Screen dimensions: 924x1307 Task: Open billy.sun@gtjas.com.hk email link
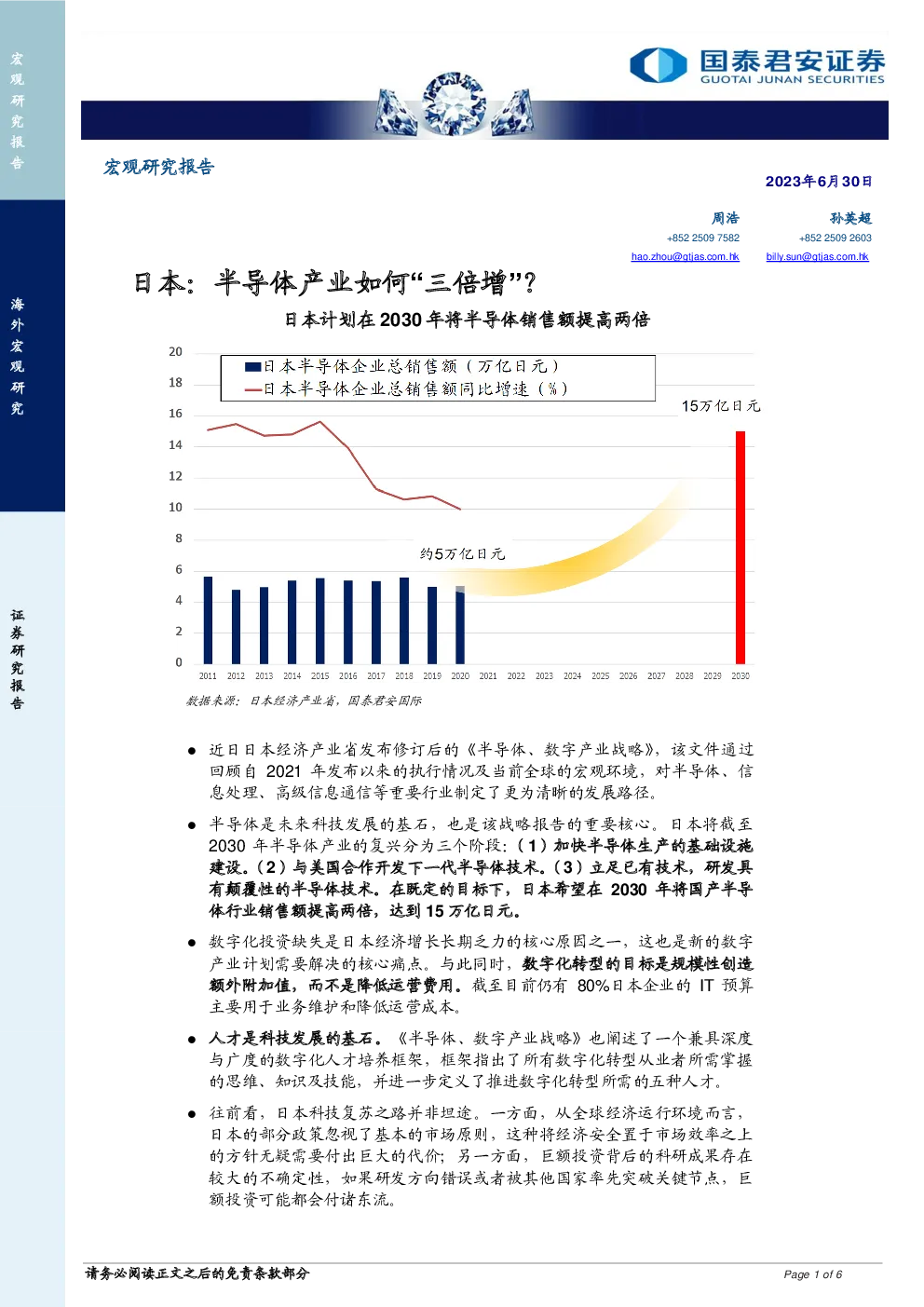817,256
